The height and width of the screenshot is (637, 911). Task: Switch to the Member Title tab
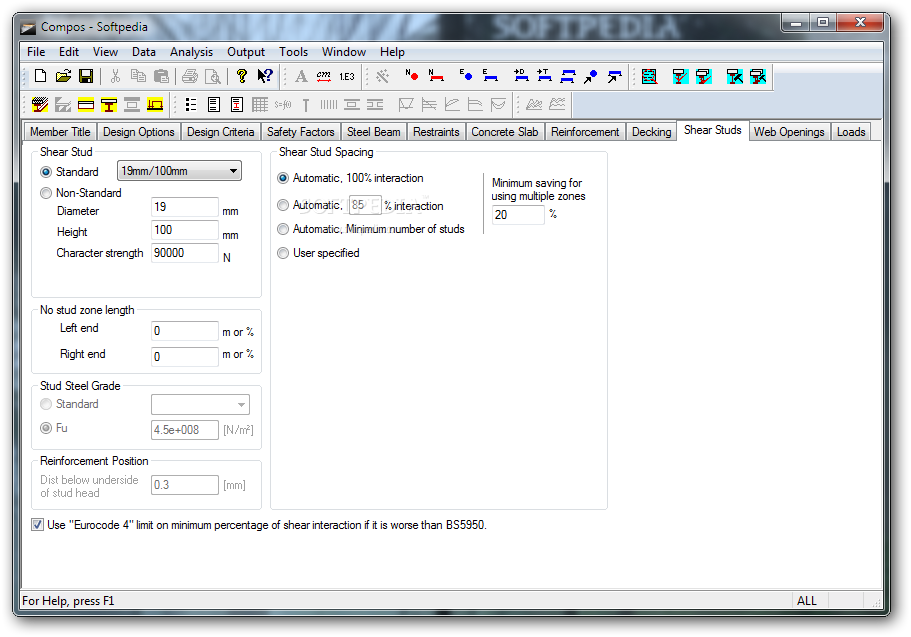coord(60,132)
